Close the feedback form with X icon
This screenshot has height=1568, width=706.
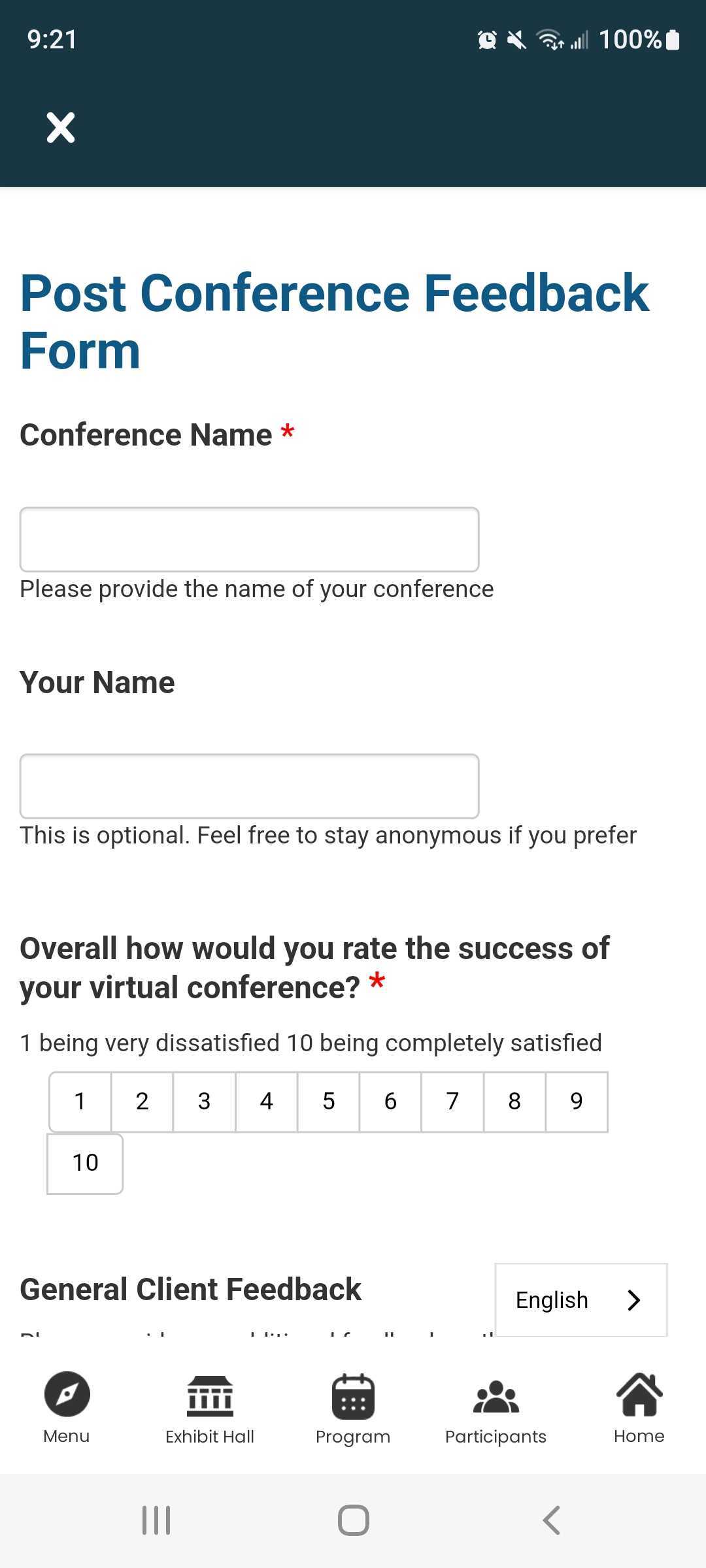coord(61,127)
